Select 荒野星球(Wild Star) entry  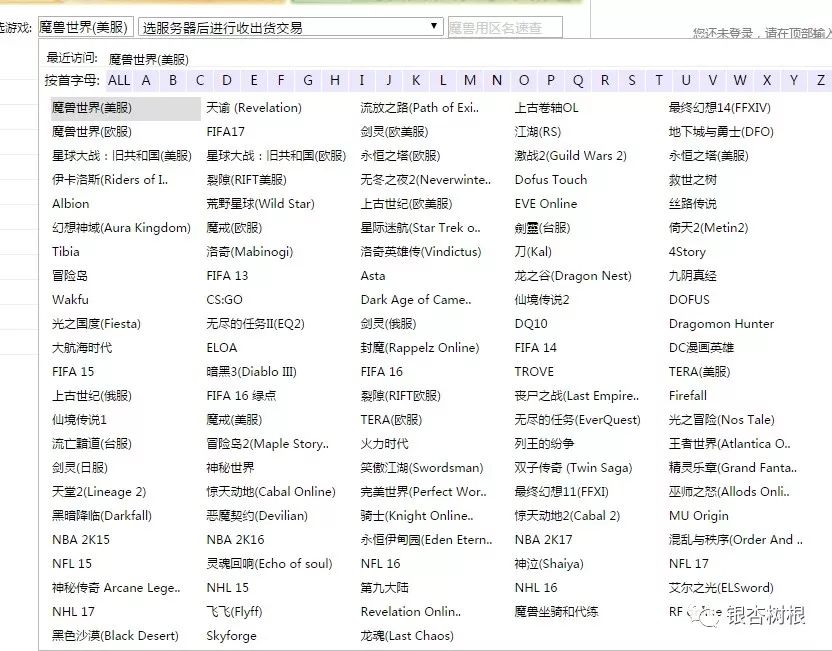pos(261,204)
